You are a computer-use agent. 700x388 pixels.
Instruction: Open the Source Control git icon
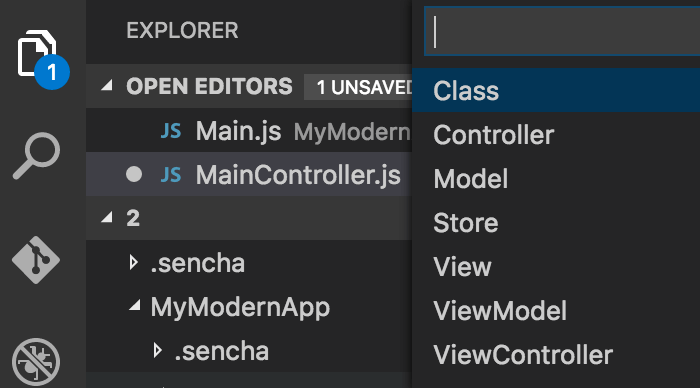click(36, 260)
